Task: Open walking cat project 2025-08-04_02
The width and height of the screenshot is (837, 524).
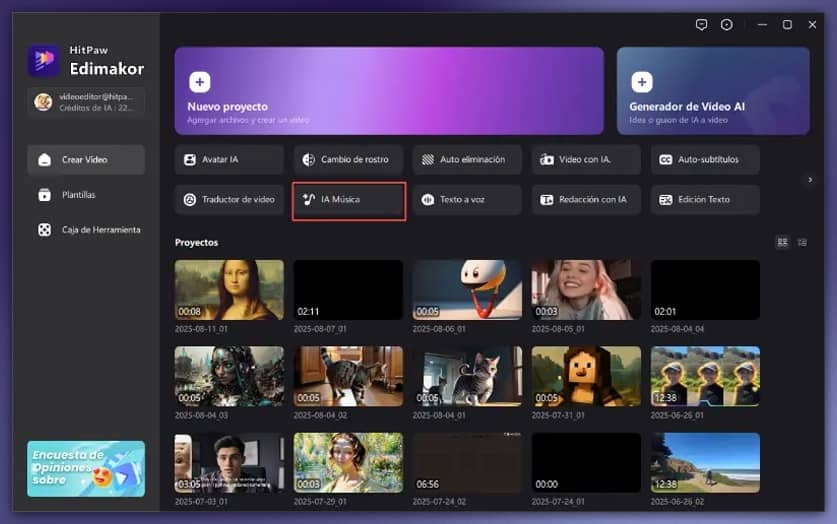Action: [x=348, y=376]
